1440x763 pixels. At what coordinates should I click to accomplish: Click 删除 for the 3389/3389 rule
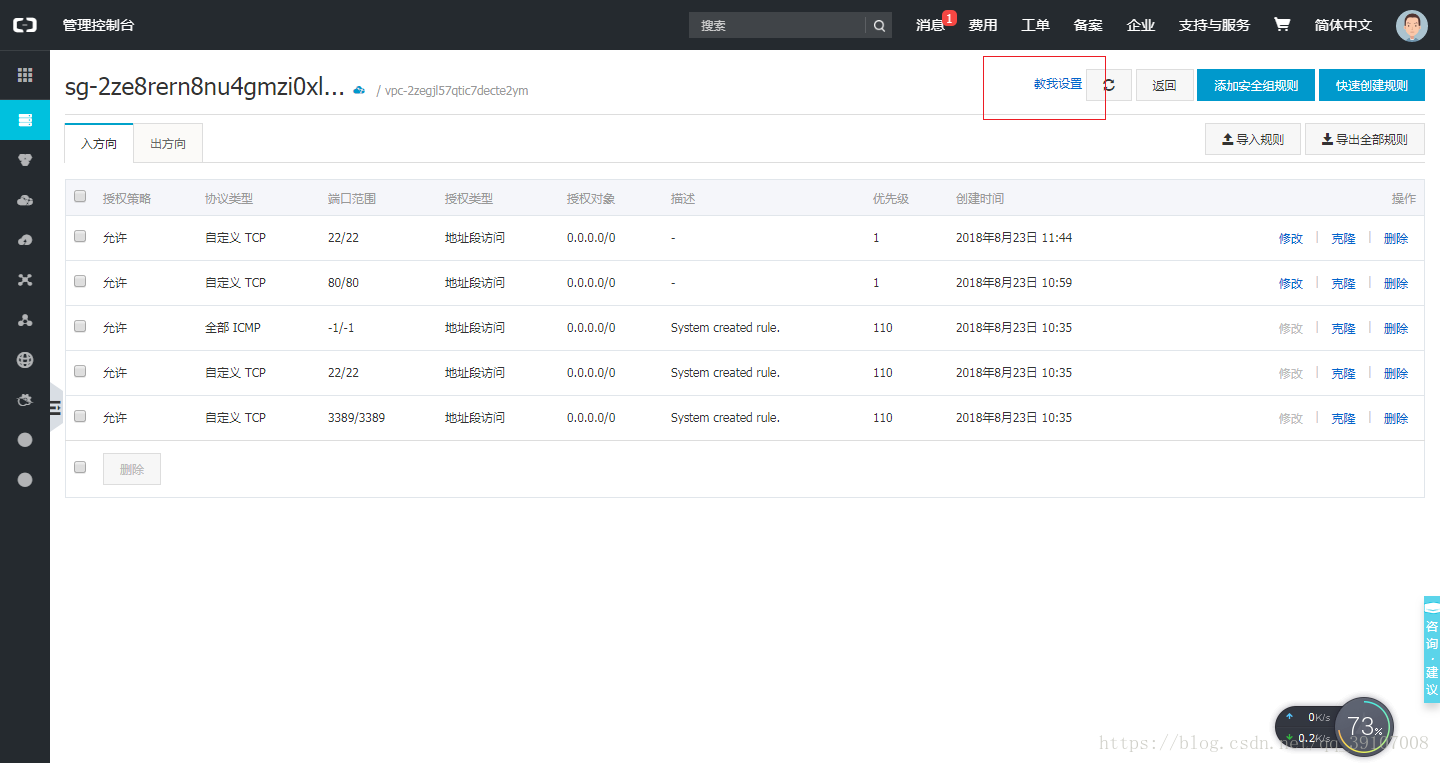(x=1396, y=419)
